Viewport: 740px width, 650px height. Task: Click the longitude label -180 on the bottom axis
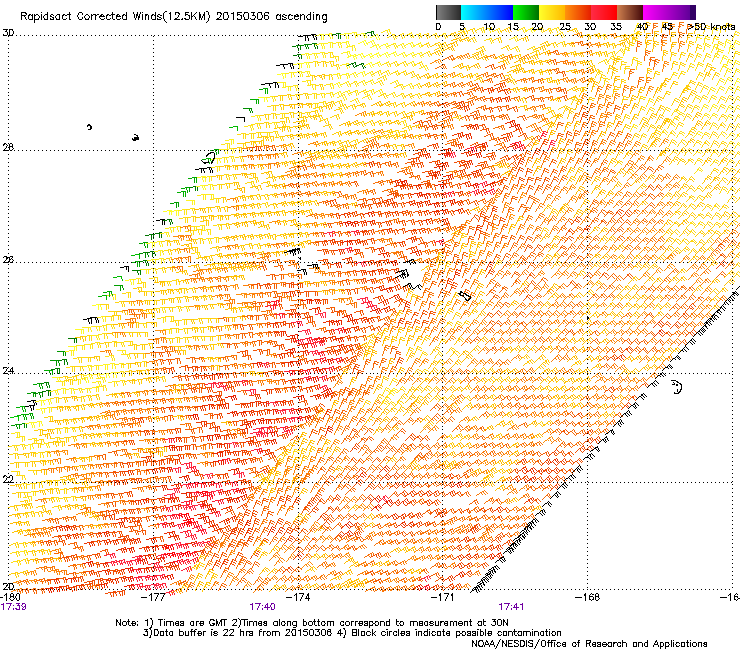[10, 597]
